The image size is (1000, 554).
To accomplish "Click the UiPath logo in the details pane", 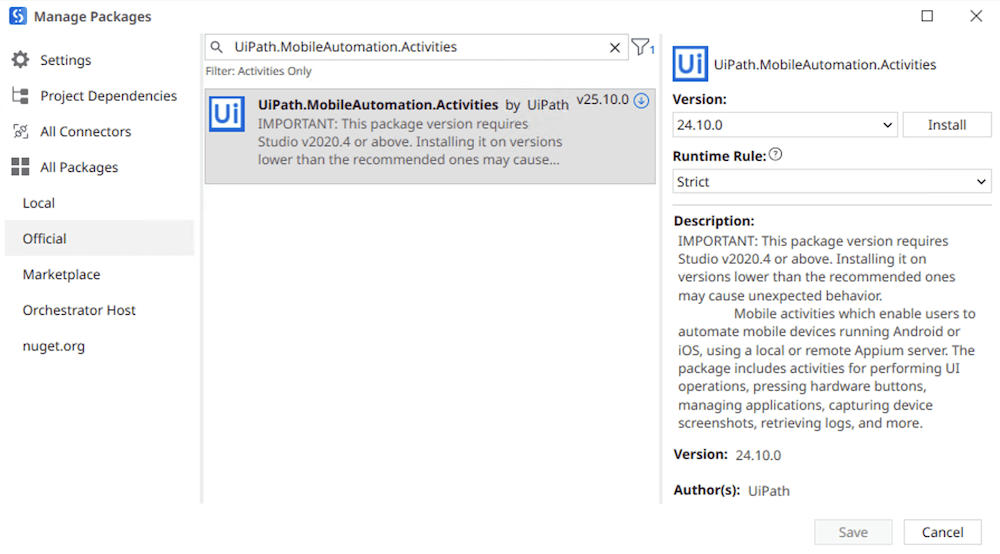I will pyautogui.click(x=690, y=64).
